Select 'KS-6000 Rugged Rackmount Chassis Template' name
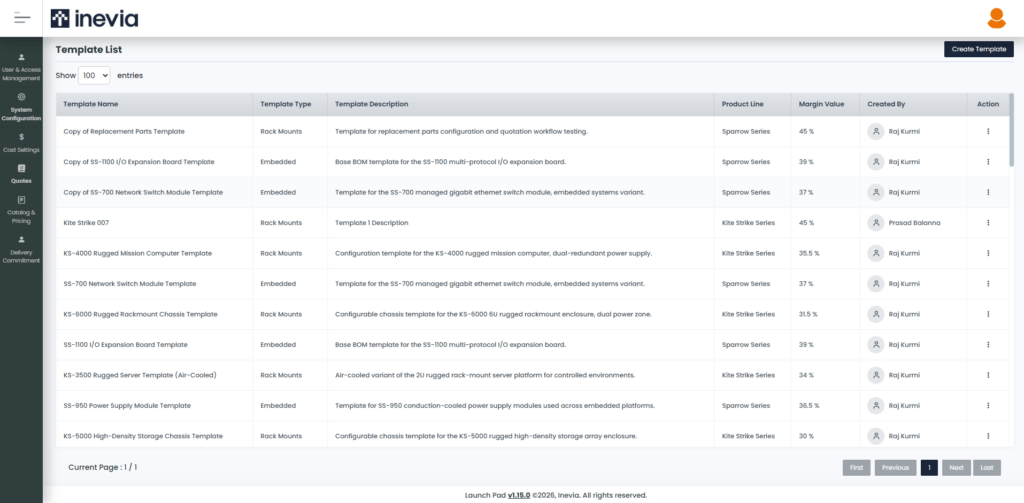 [140, 314]
